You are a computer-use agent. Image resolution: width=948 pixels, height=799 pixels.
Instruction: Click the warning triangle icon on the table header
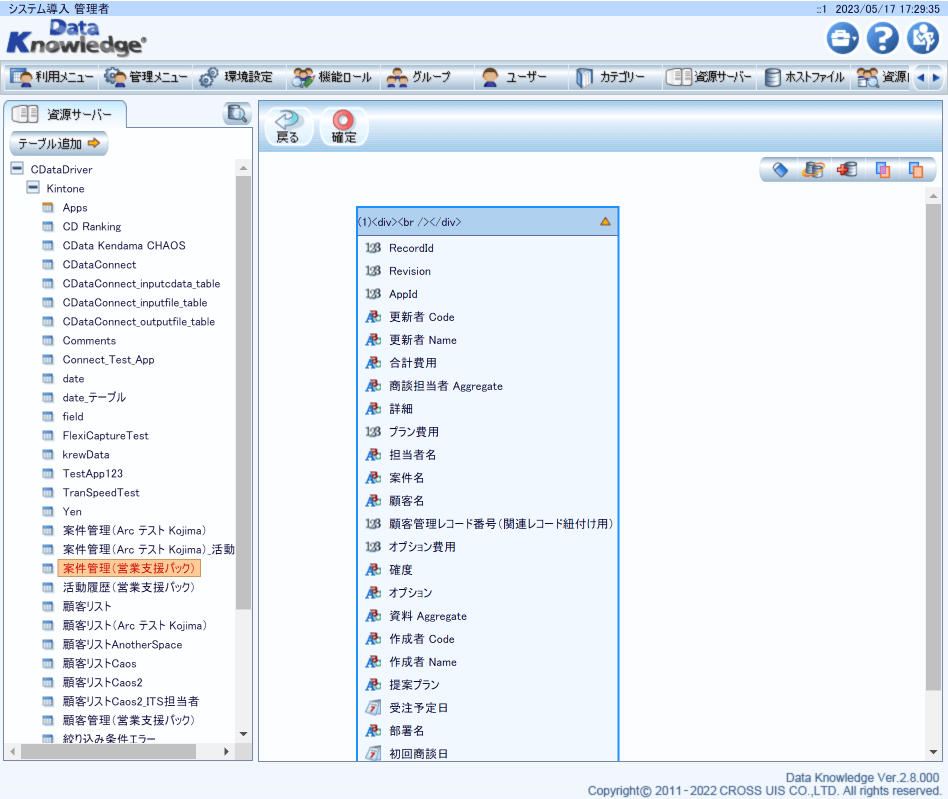pos(605,222)
